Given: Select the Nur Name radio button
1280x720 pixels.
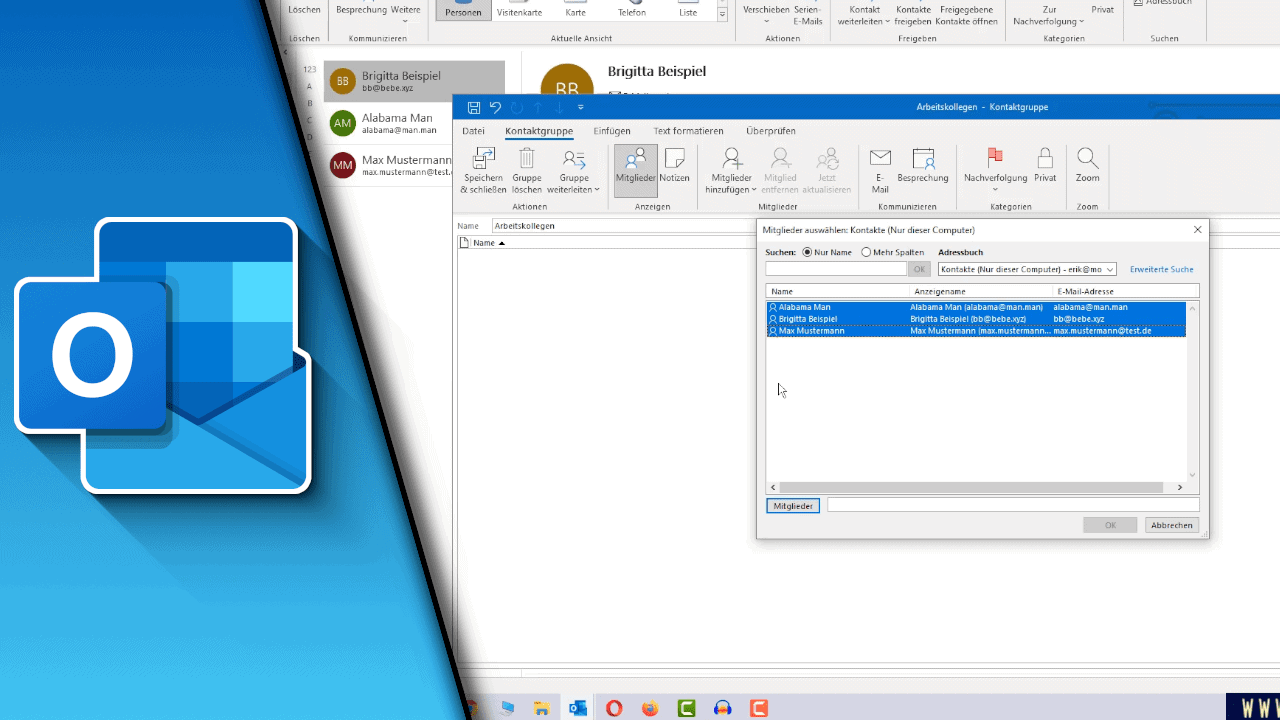Looking at the screenshot, I should point(808,253).
